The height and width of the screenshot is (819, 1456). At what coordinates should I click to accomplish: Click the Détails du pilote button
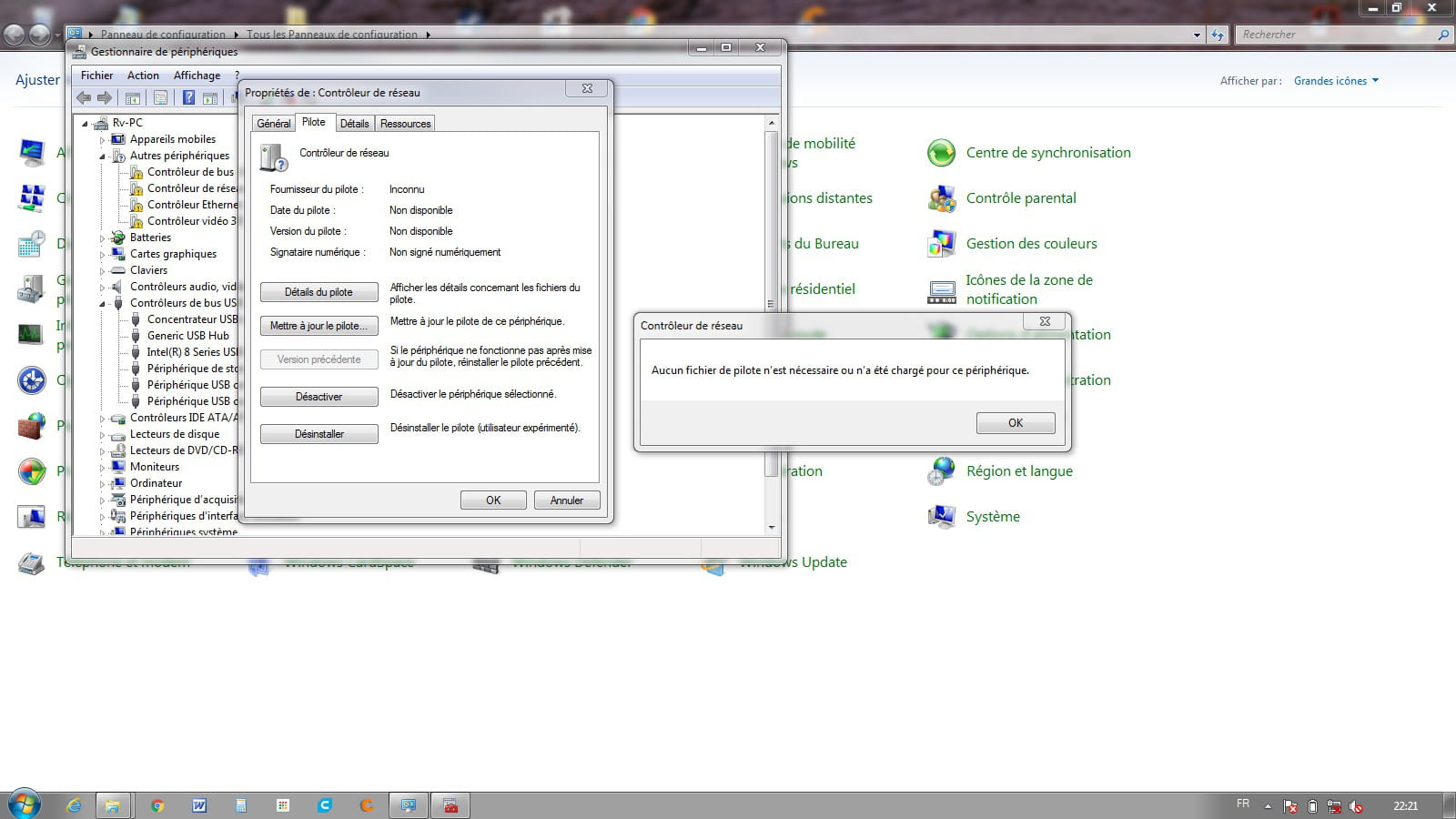pyautogui.click(x=318, y=292)
